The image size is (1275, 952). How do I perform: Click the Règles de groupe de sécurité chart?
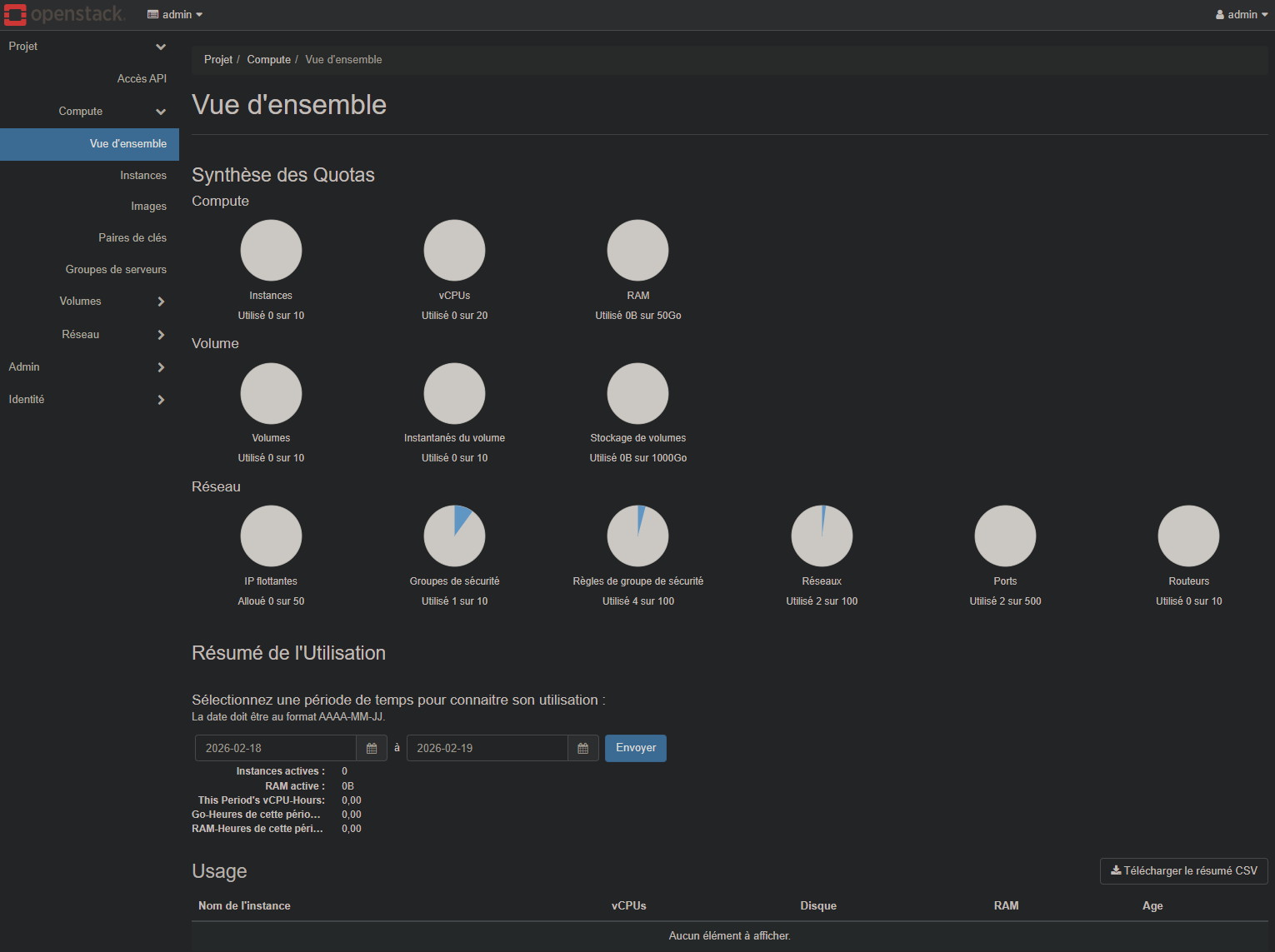click(x=637, y=536)
